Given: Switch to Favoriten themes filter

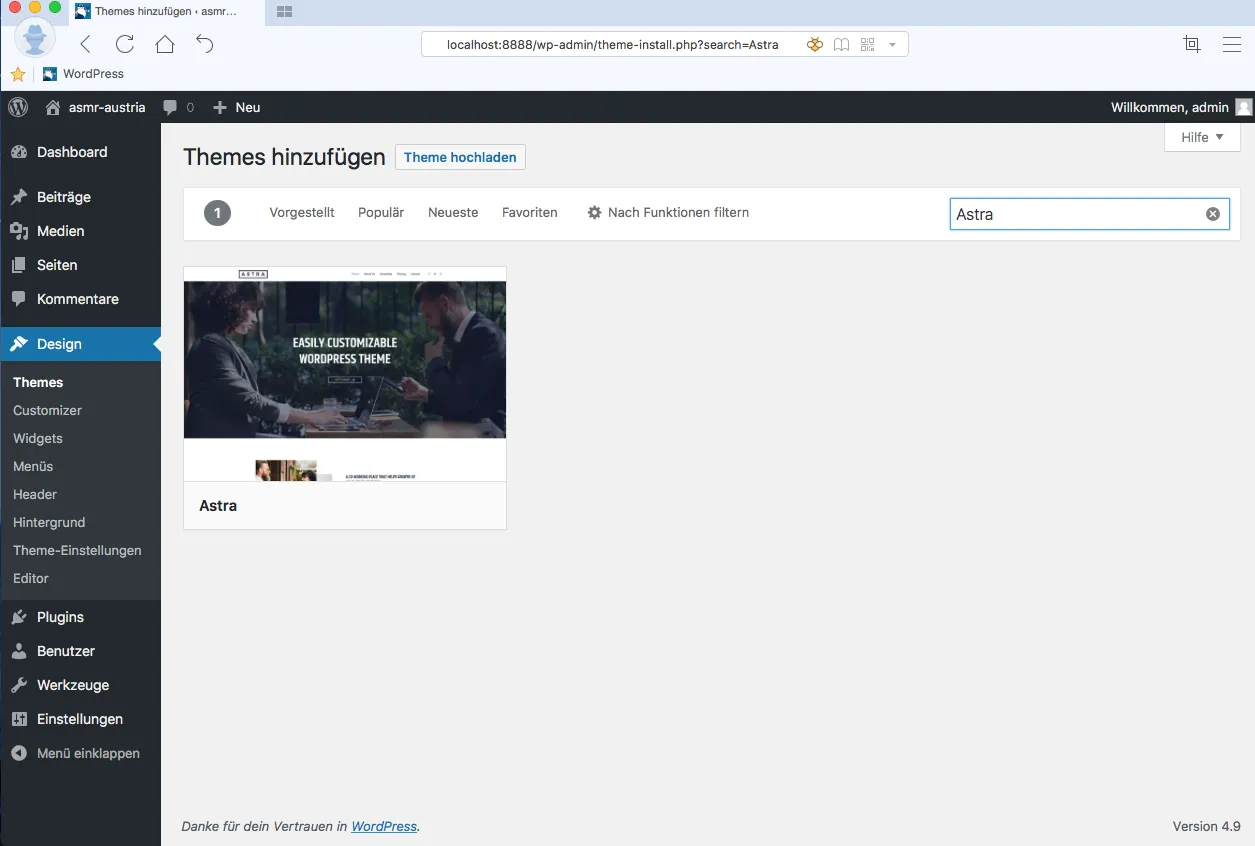Looking at the screenshot, I should [530, 212].
